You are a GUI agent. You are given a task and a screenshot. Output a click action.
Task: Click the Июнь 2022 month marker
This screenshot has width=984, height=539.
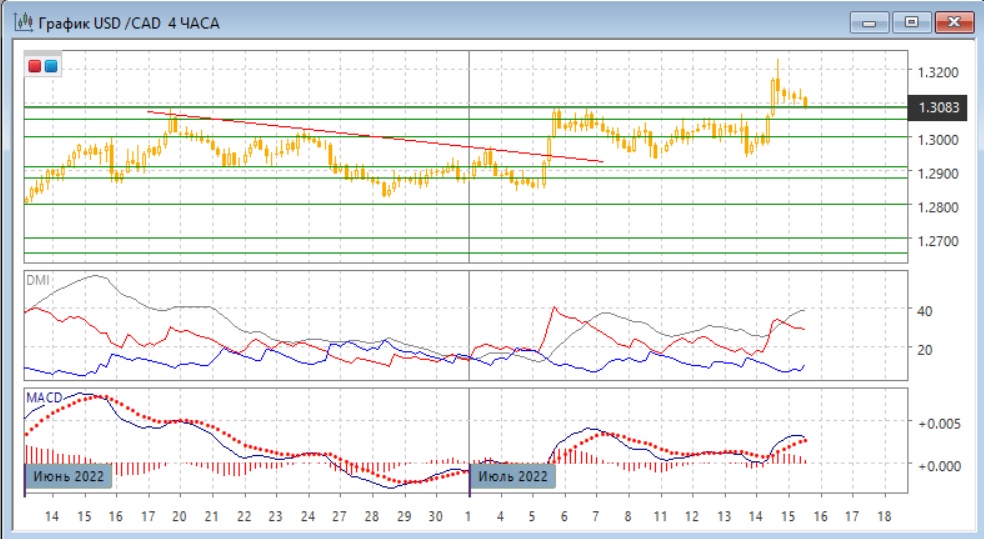click(68, 476)
